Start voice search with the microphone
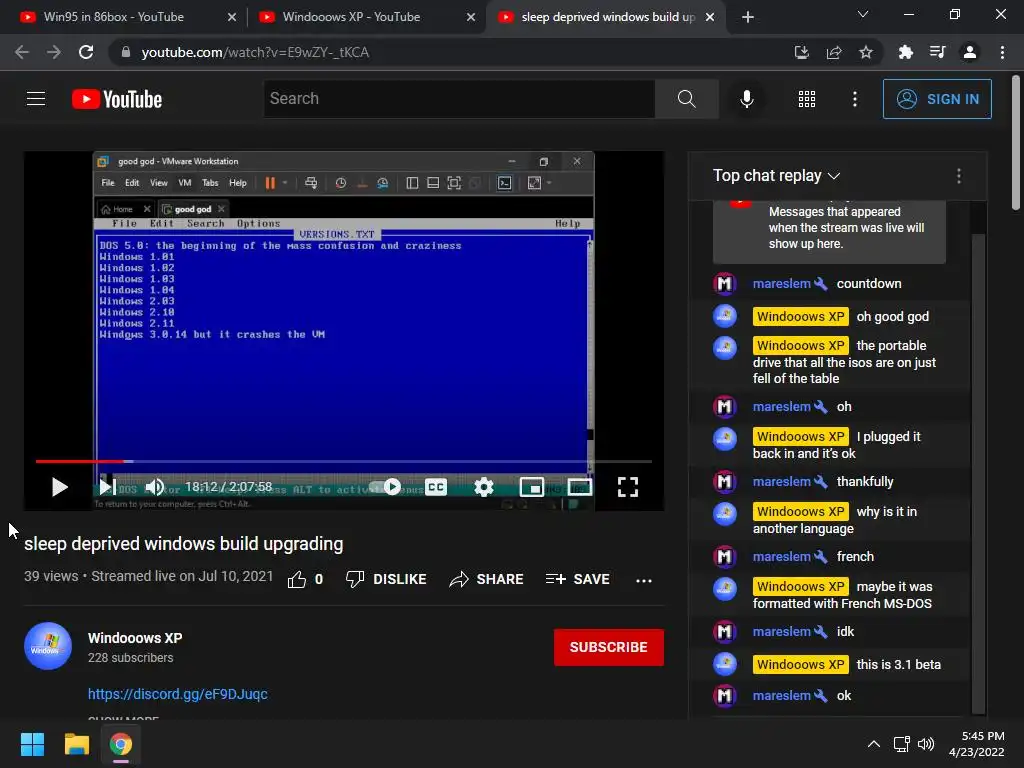1024x768 pixels. click(747, 99)
